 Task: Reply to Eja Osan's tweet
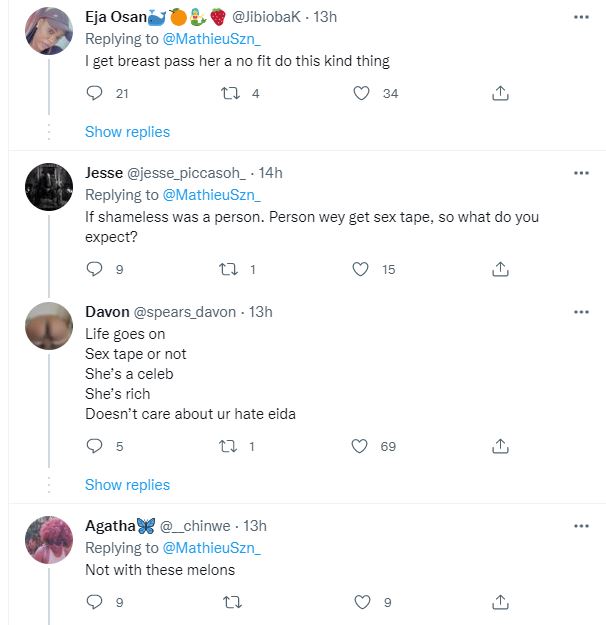pyautogui.click(x=95, y=93)
